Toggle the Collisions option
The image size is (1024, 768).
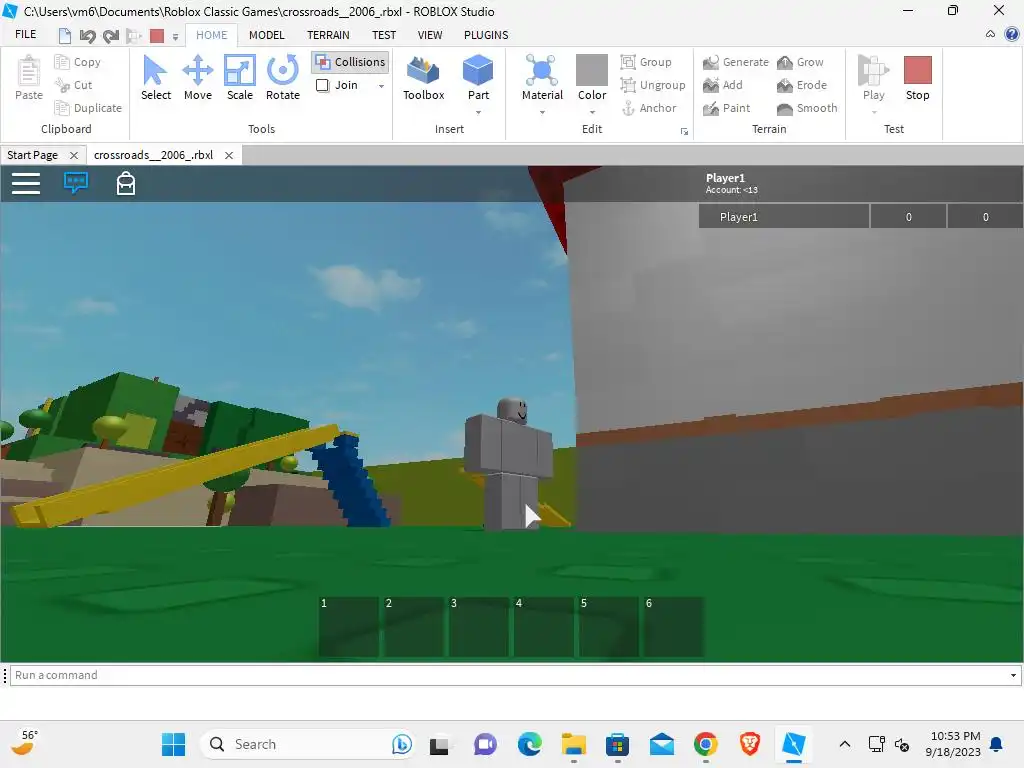[351, 62]
